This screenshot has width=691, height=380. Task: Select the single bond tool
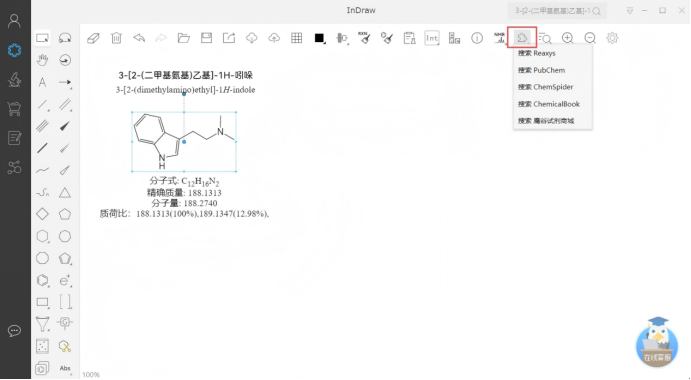(x=42, y=104)
